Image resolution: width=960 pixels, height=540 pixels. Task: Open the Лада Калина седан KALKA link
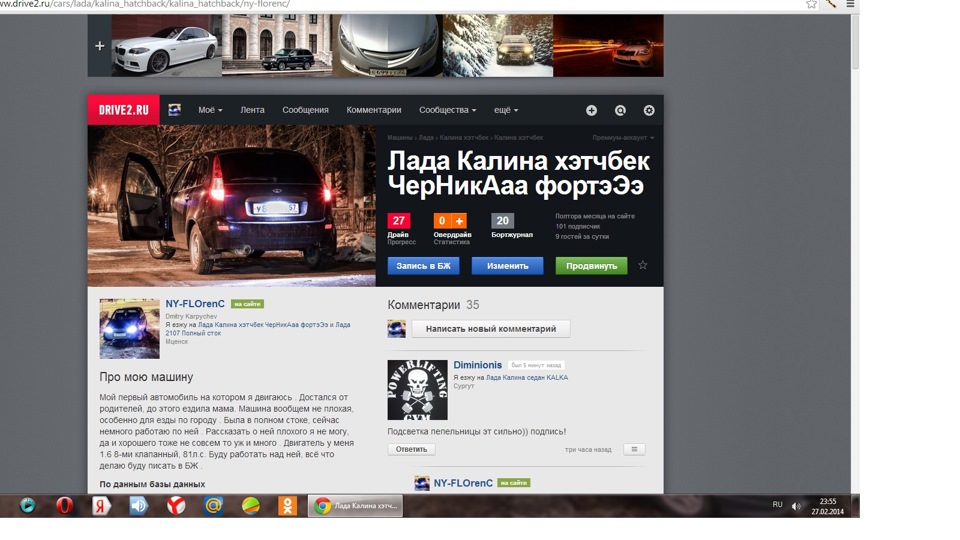tap(527, 378)
